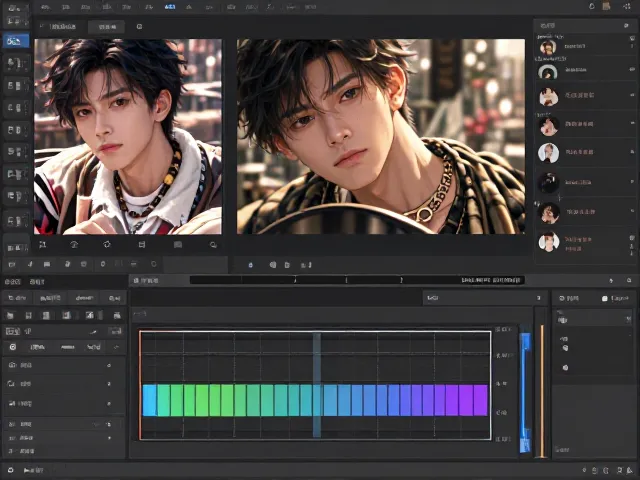Click the magnifier icon below the left preview
The image size is (640, 480).
[213, 245]
